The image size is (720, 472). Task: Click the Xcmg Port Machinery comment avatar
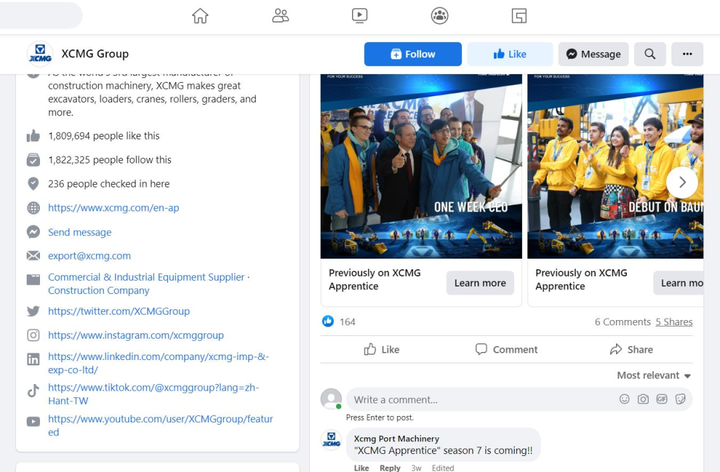click(331, 440)
